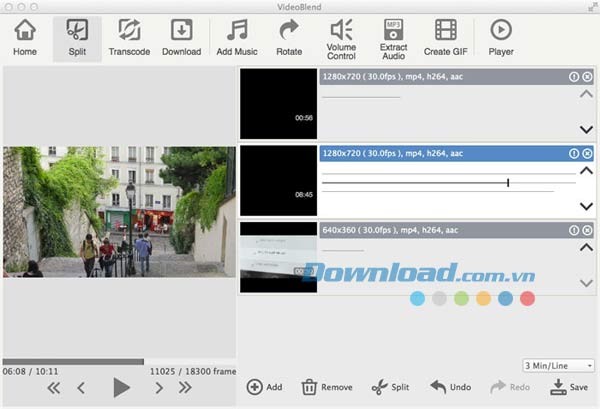Show info for the first 1280x720 clip
The width and height of the screenshot is (600, 409).
click(x=574, y=77)
